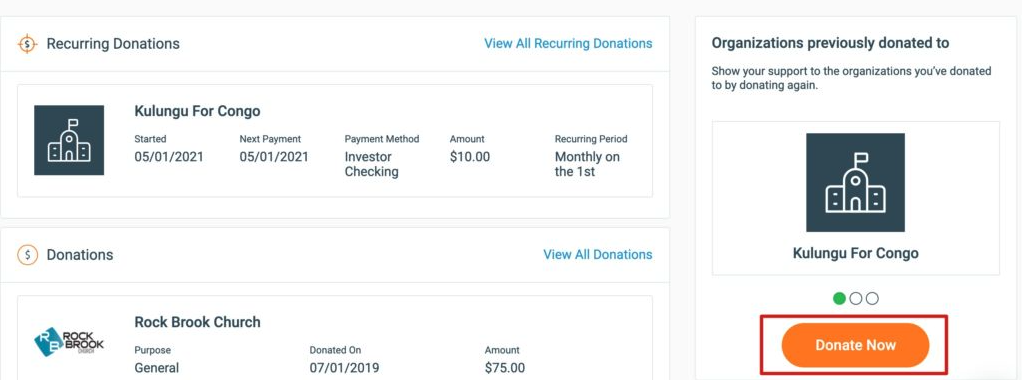The image size is (1022, 380).
Task: Click Kulungu For Congo name under organization image
Action: tap(855, 254)
